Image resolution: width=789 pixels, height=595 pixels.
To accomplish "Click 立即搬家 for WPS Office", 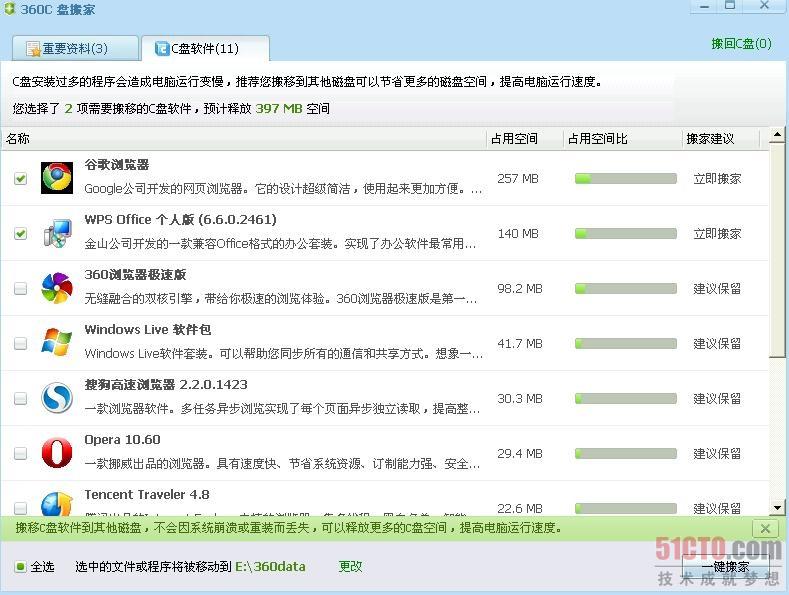I will pos(717,234).
